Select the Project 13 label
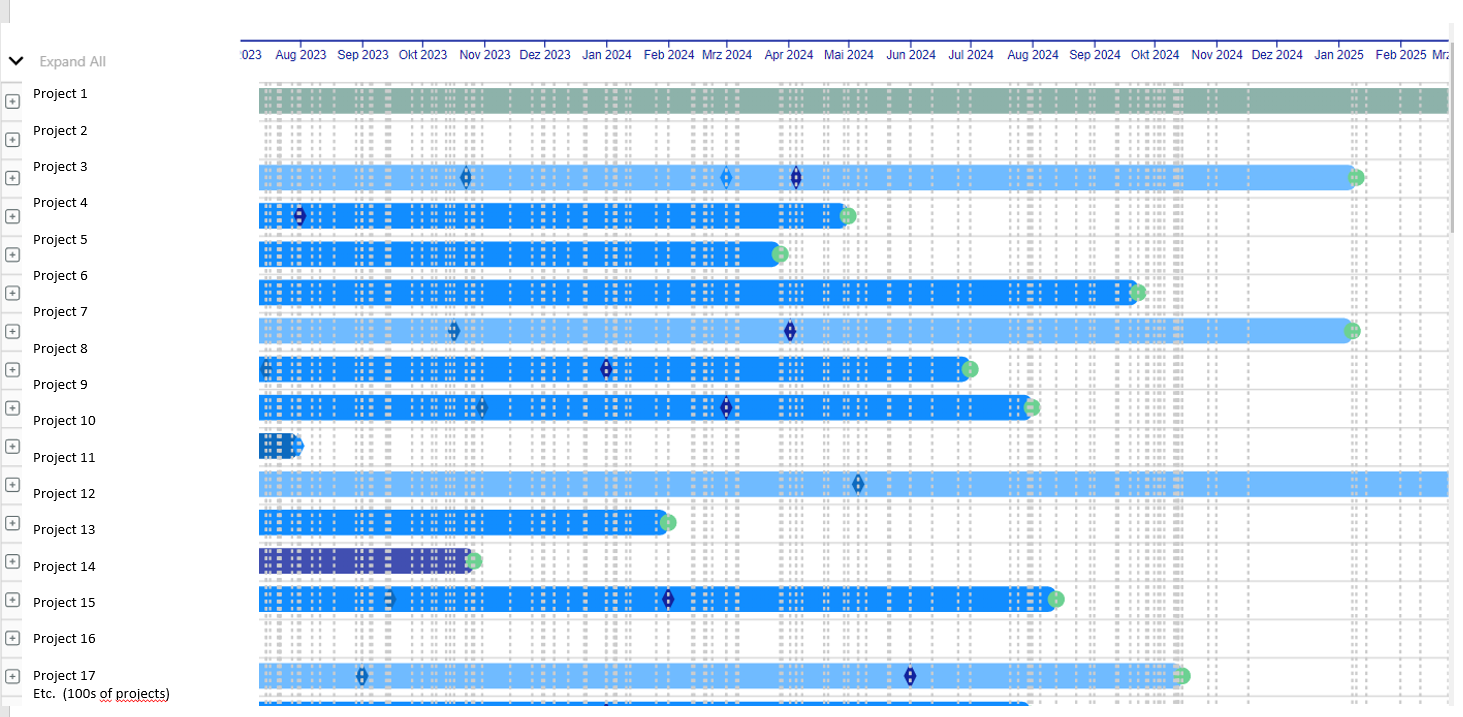The image size is (1463, 717). 64,530
